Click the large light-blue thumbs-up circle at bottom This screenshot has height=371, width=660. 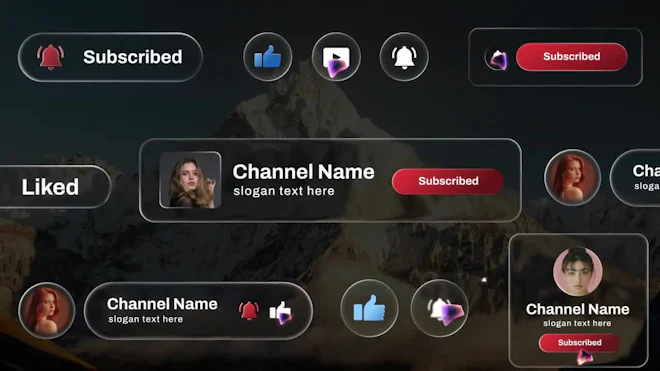(369, 308)
